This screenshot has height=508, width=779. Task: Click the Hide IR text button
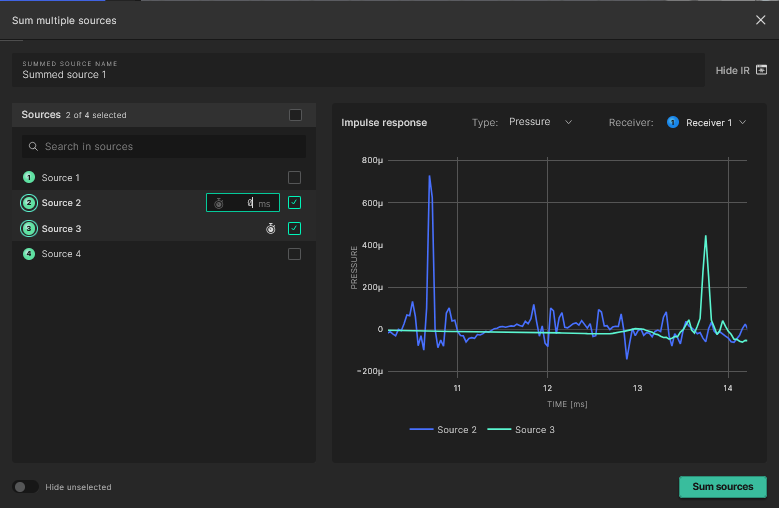point(732,70)
